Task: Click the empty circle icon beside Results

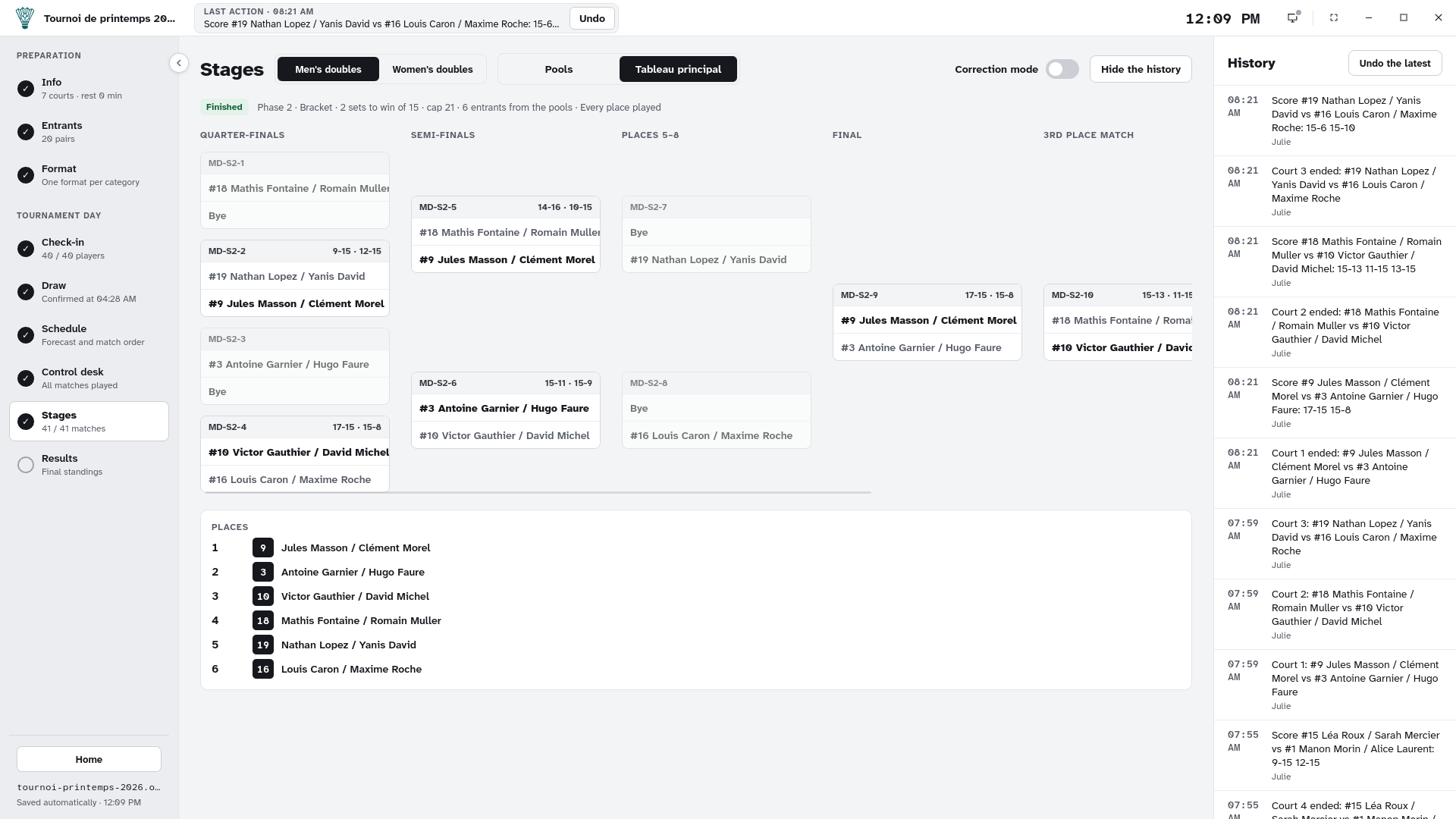Action: click(26, 465)
